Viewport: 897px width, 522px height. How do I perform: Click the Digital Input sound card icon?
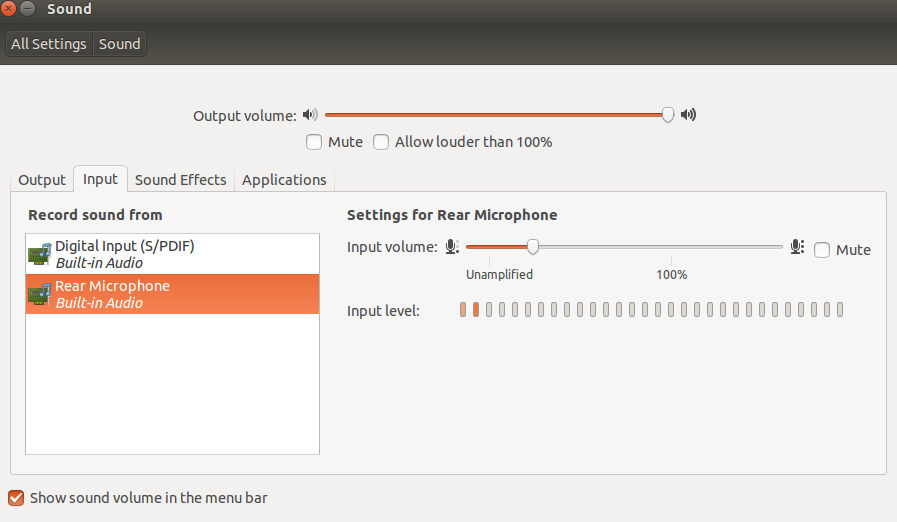(40, 254)
